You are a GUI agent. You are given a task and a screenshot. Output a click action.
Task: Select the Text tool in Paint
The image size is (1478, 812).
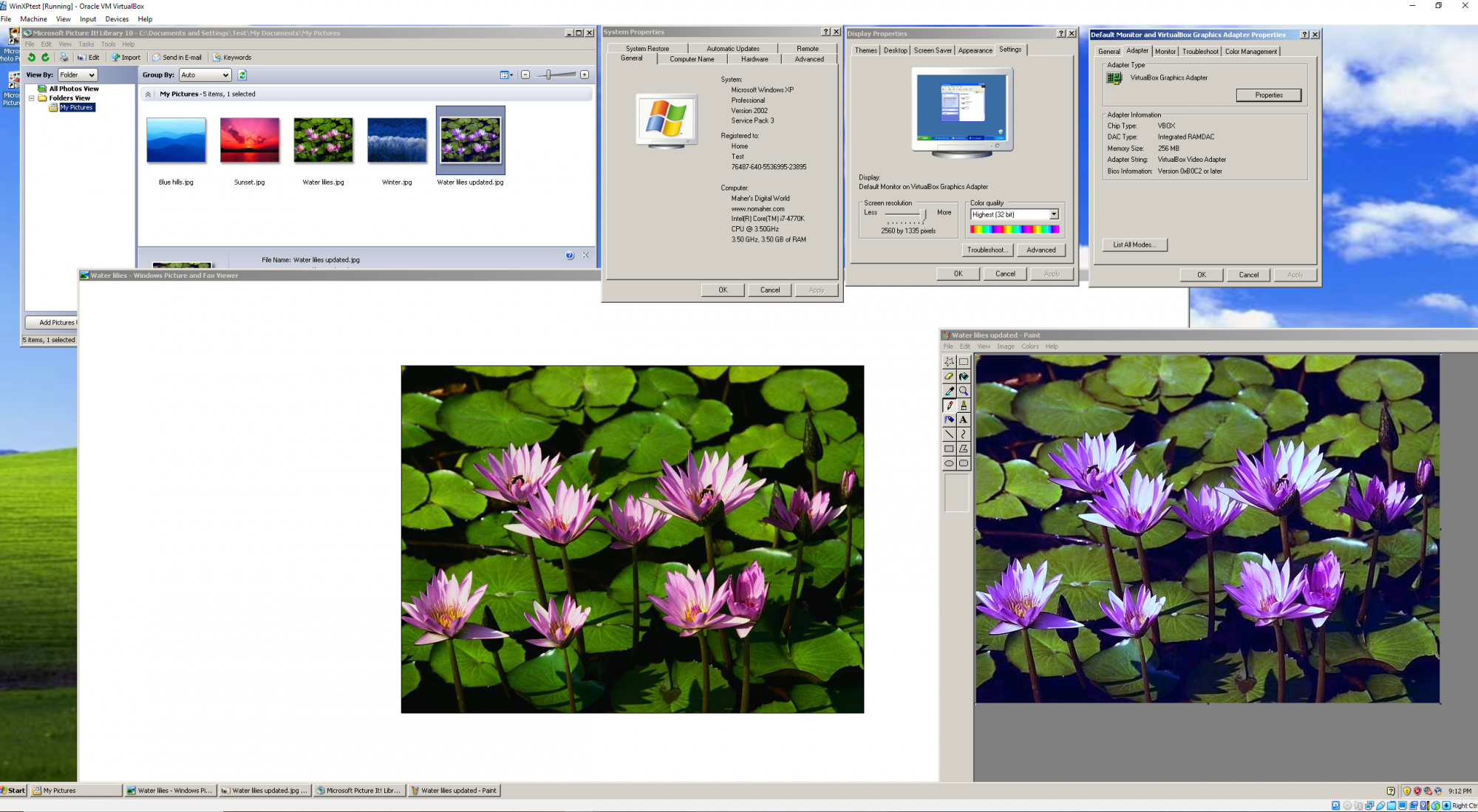[x=964, y=420]
